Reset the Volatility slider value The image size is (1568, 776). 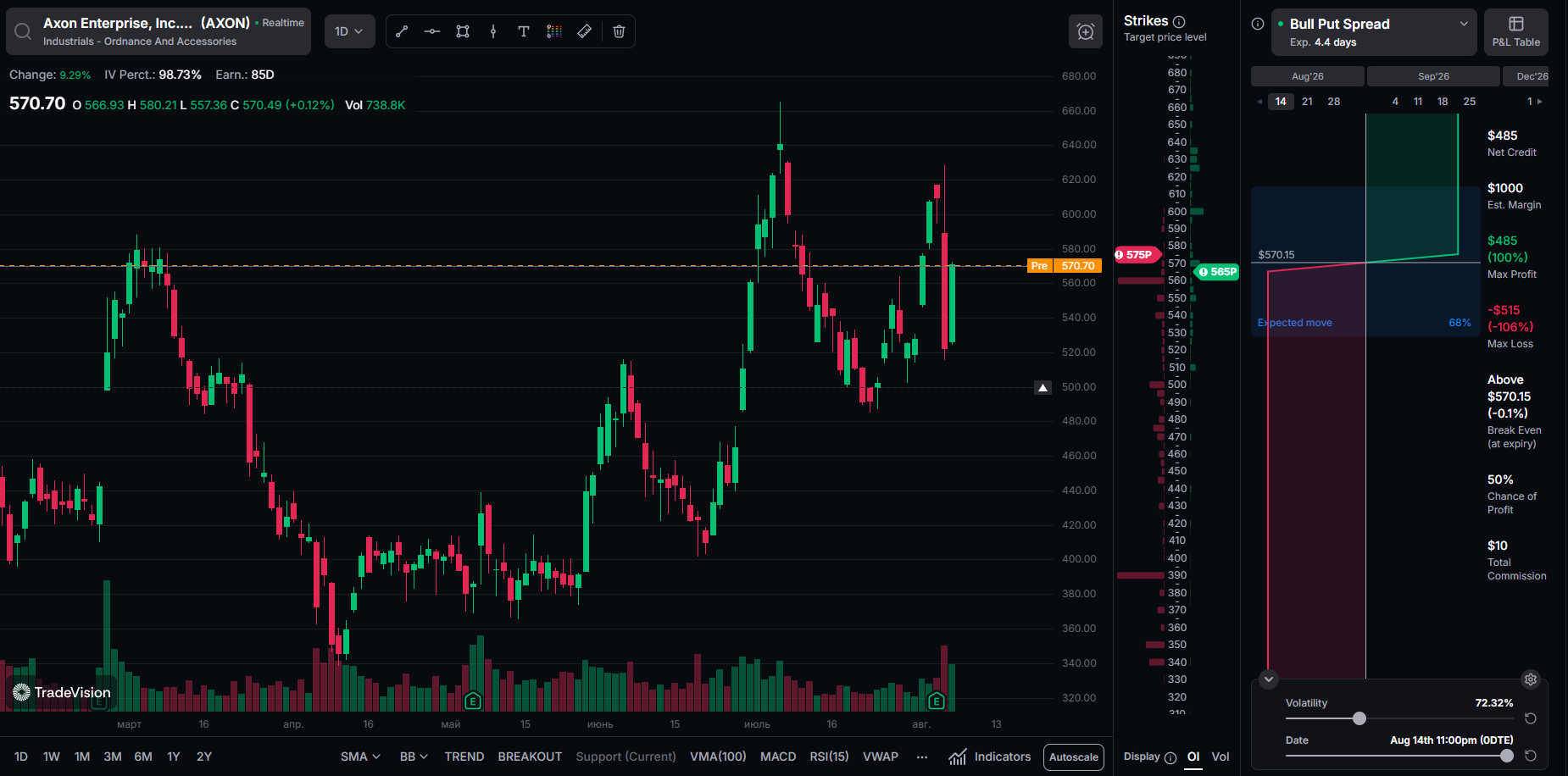1531,718
